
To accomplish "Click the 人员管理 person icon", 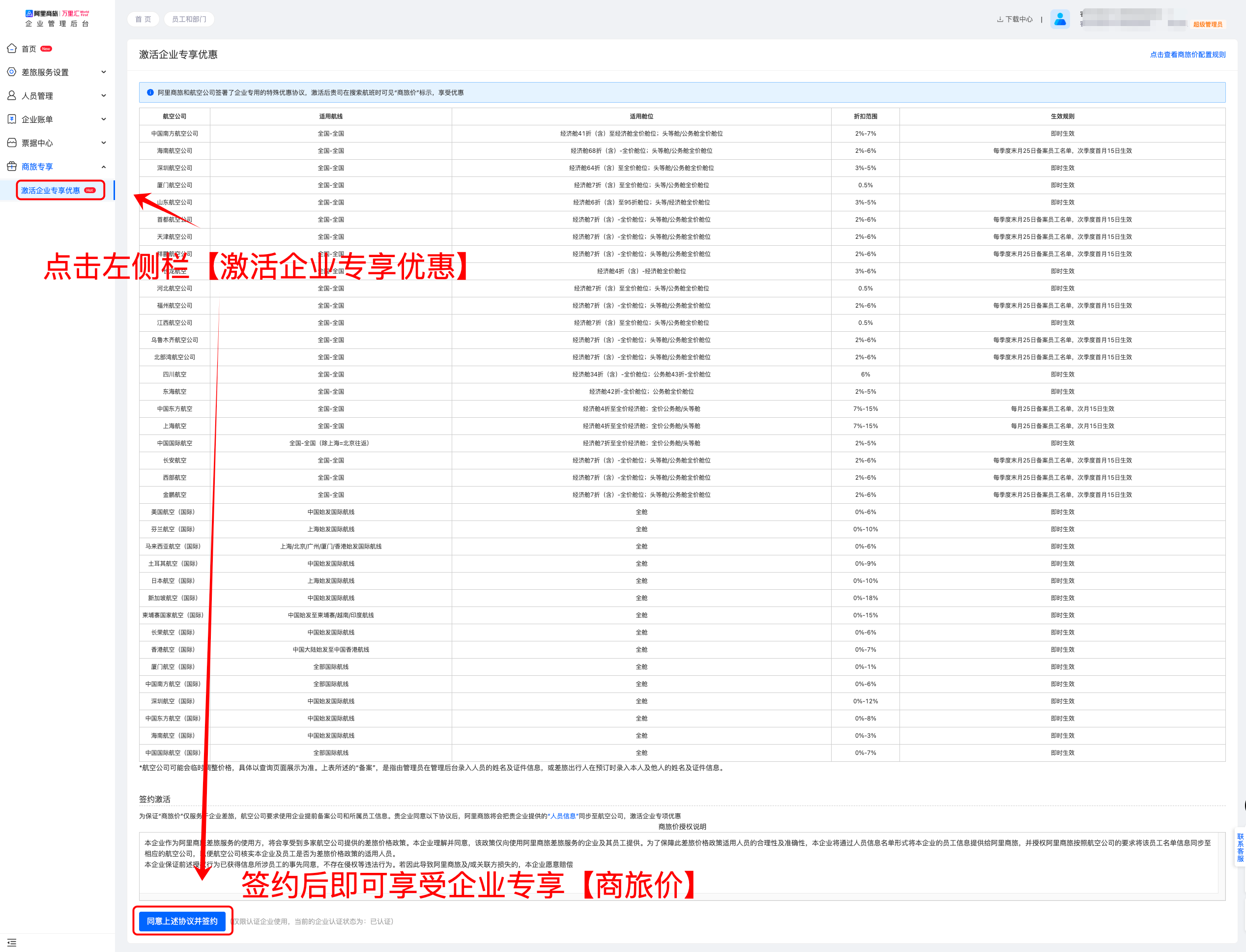I will (x=11, y=96).
